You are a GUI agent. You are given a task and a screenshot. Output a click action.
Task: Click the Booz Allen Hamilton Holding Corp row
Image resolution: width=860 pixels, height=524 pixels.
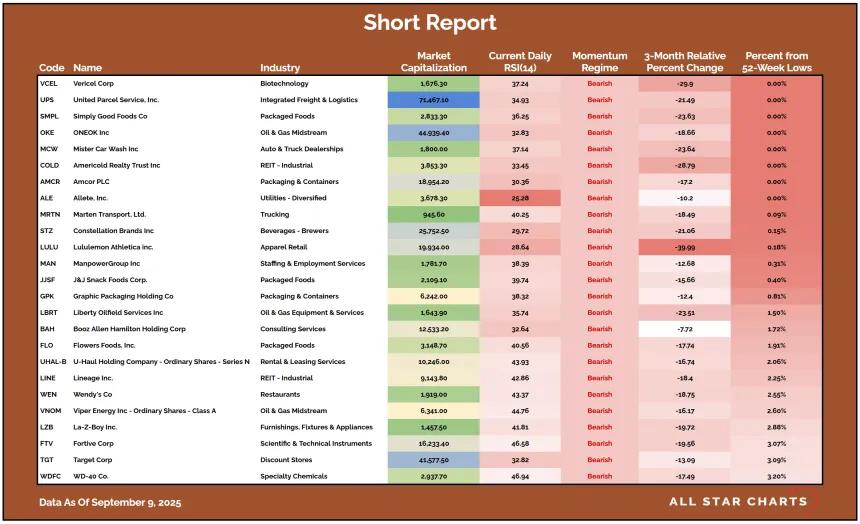(430, 329)
